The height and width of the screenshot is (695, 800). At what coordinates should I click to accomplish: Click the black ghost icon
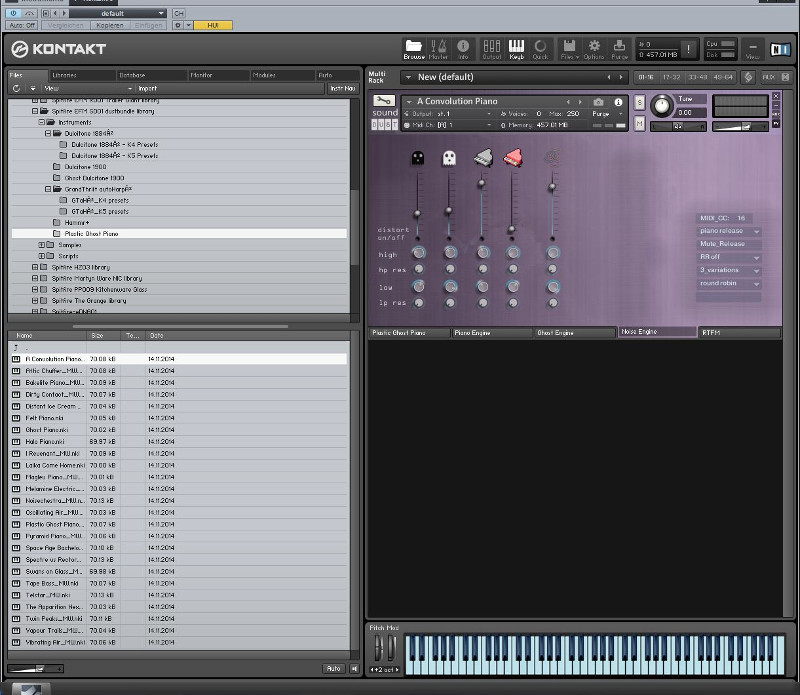[x=417, y=158]
